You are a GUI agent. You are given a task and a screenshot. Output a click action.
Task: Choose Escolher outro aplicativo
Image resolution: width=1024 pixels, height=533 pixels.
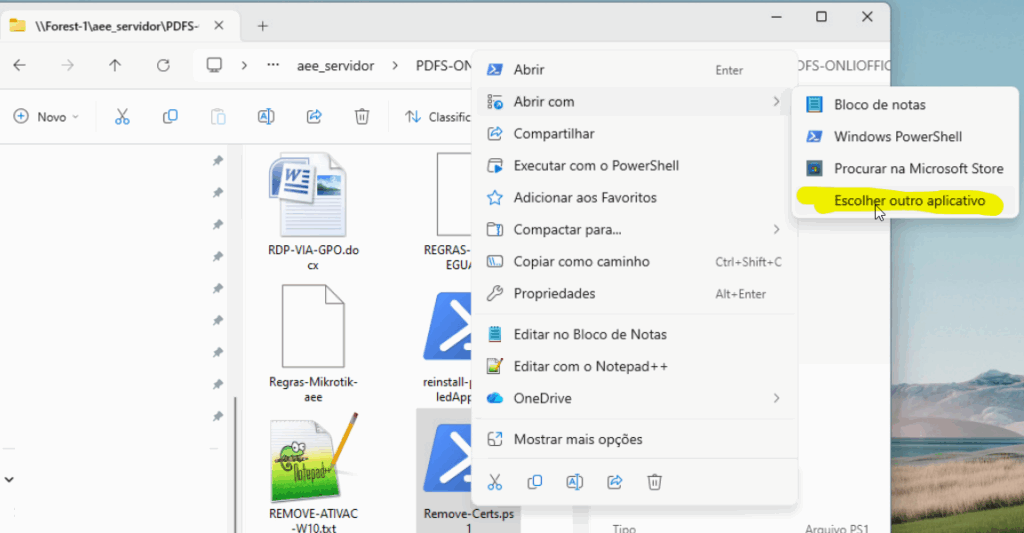(909, 201)
